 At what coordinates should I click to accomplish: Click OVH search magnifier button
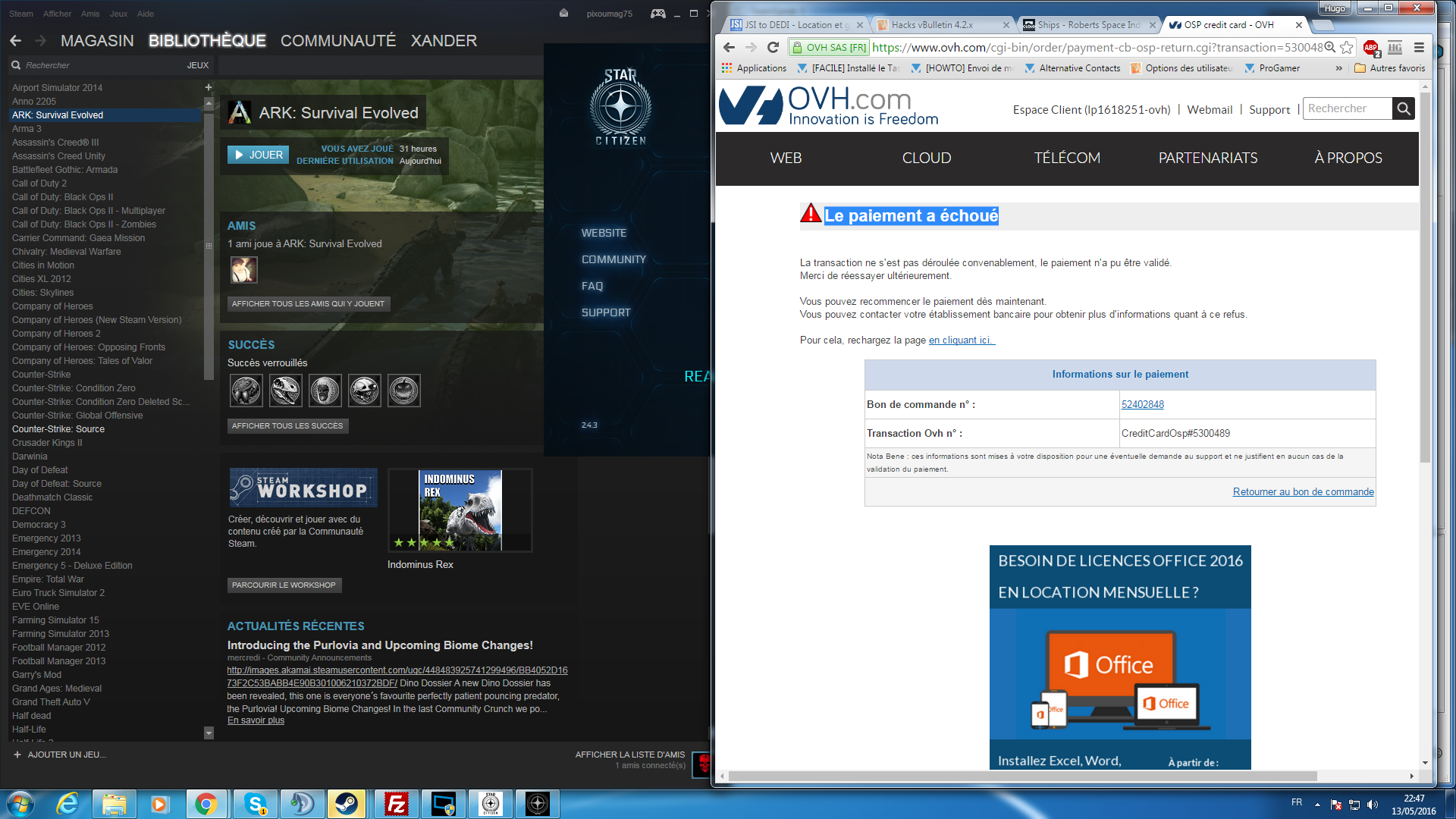point(1404,108)
